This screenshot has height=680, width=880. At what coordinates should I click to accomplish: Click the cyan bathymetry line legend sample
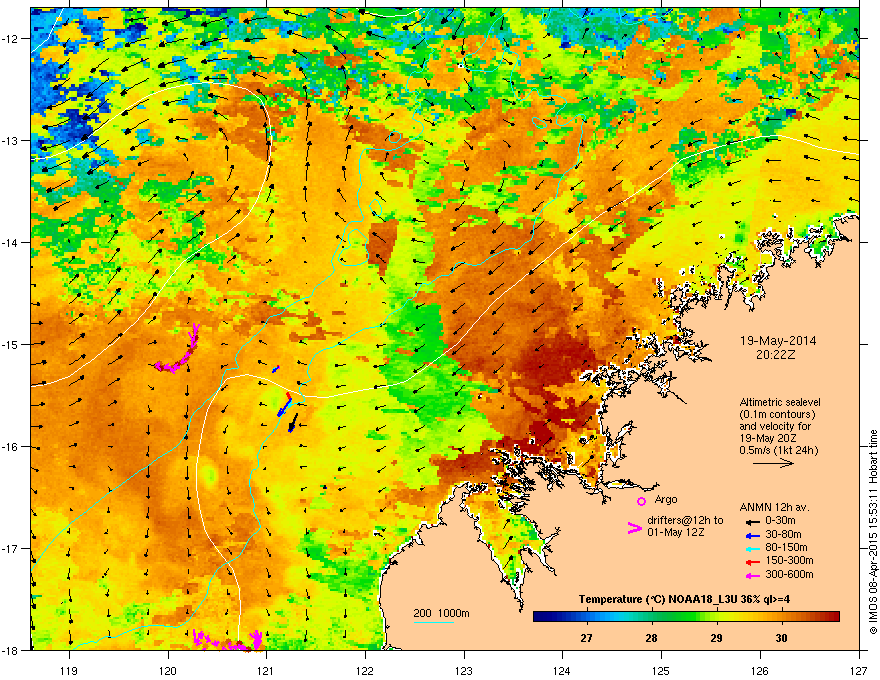click(x=434, y=622)
